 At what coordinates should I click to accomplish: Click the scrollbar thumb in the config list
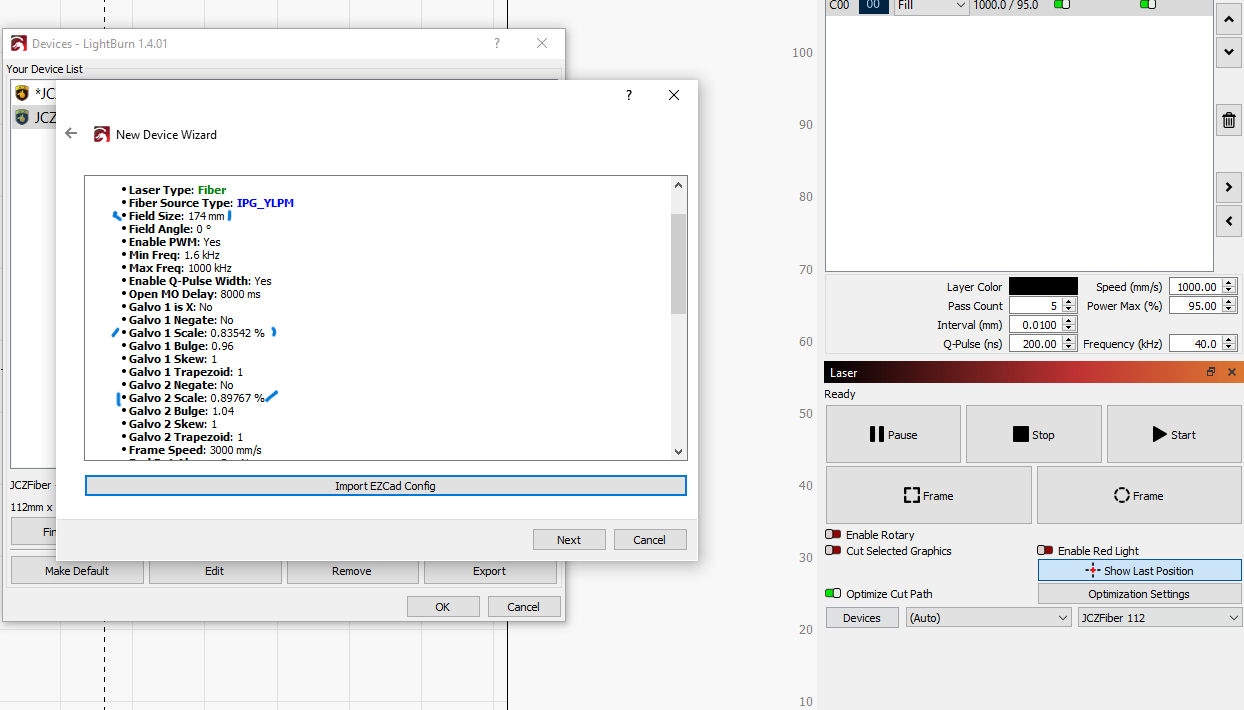click(679, 263)
